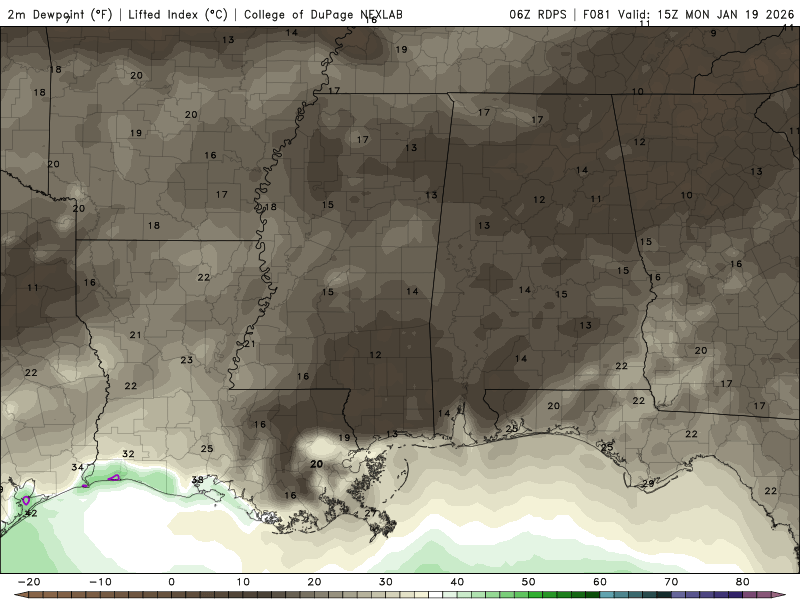Click the '70' colorbar scale label
This screenshot has width=800, height=600.
(671, 582)
